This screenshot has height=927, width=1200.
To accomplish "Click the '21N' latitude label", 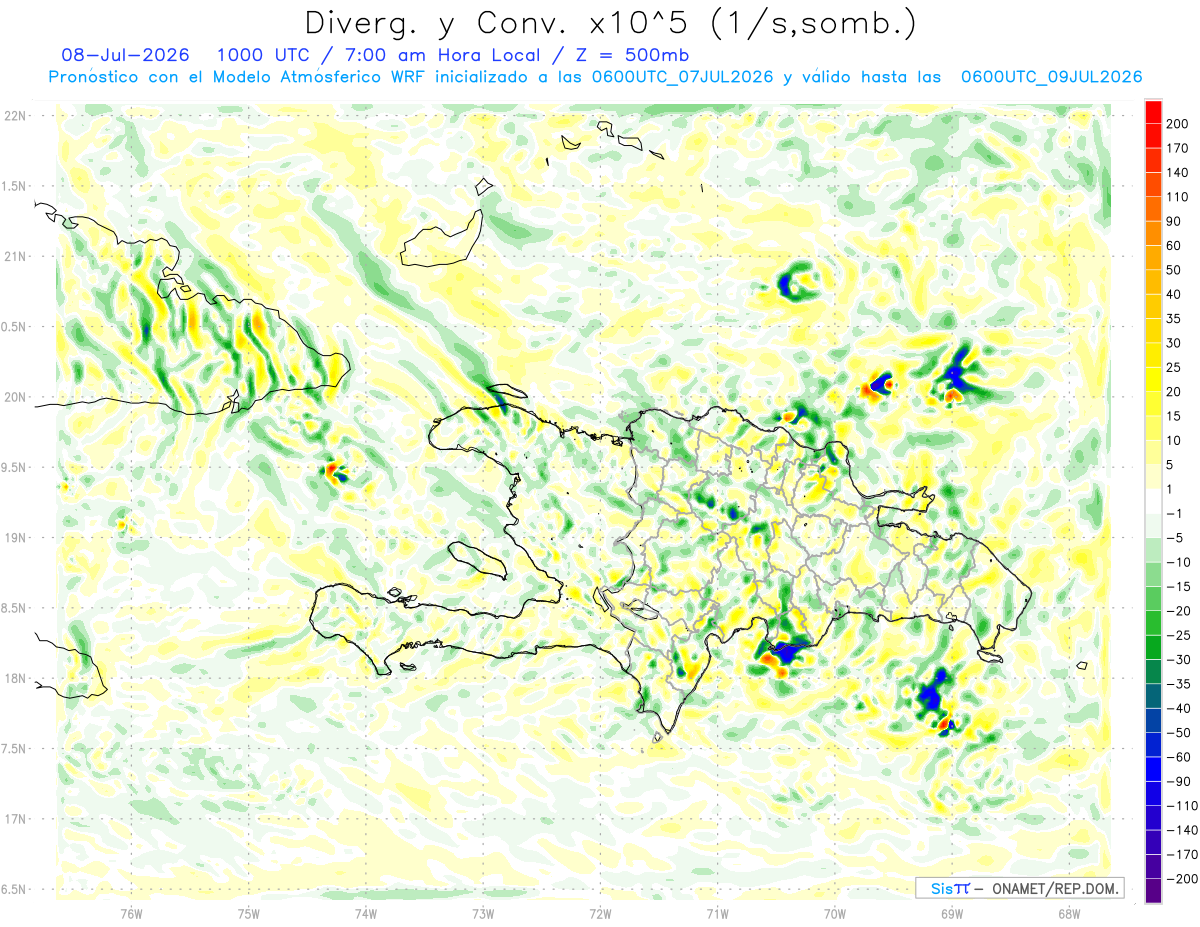I will [x=16, y=256].
